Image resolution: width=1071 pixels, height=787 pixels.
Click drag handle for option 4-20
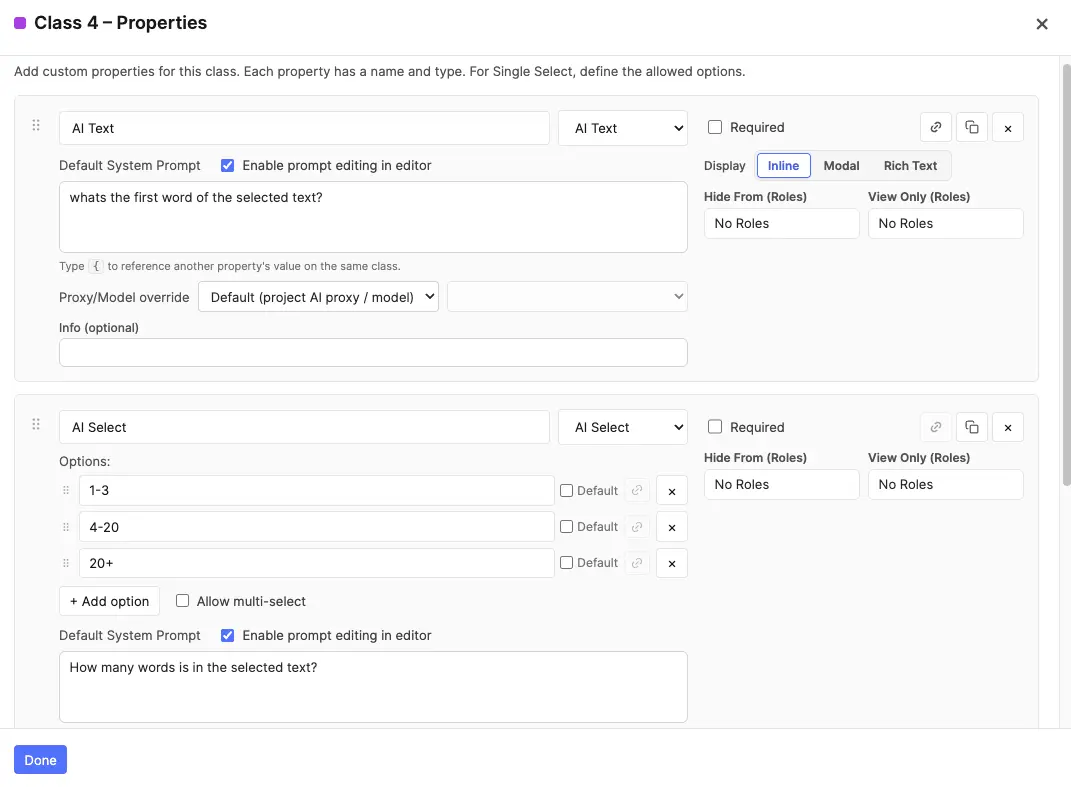pyautogui.click(x=66, y=527)
